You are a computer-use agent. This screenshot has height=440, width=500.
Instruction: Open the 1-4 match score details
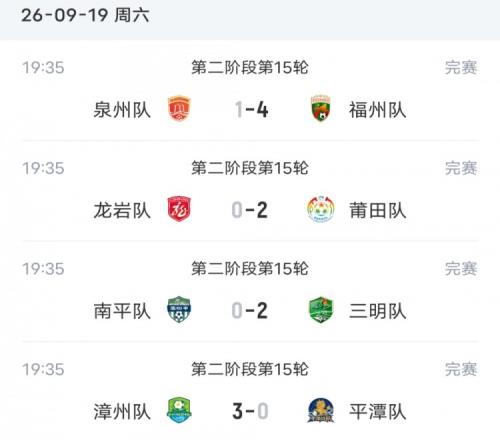[x=251, y=109]
